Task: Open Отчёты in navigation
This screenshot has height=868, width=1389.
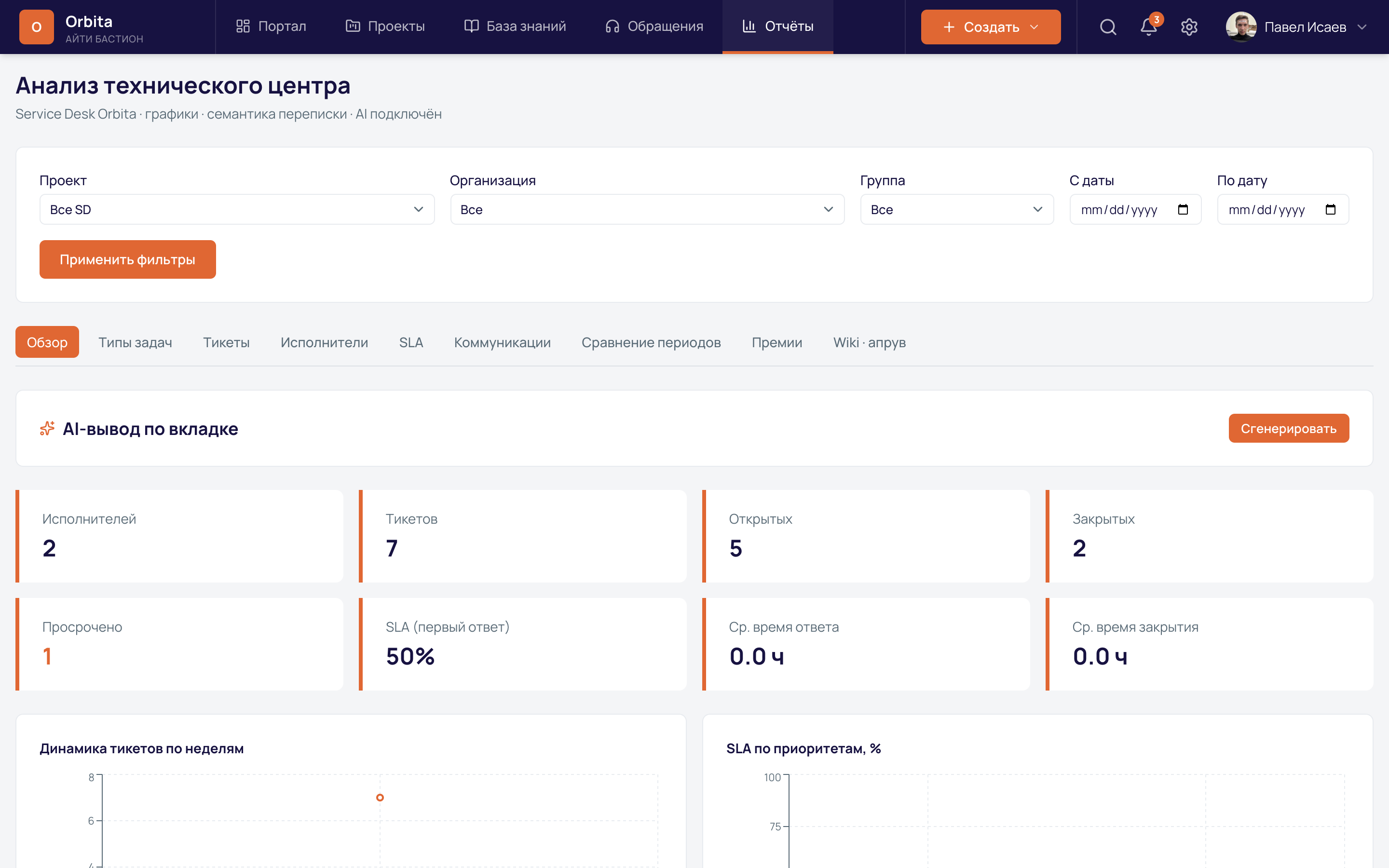Action: (778, 27)
